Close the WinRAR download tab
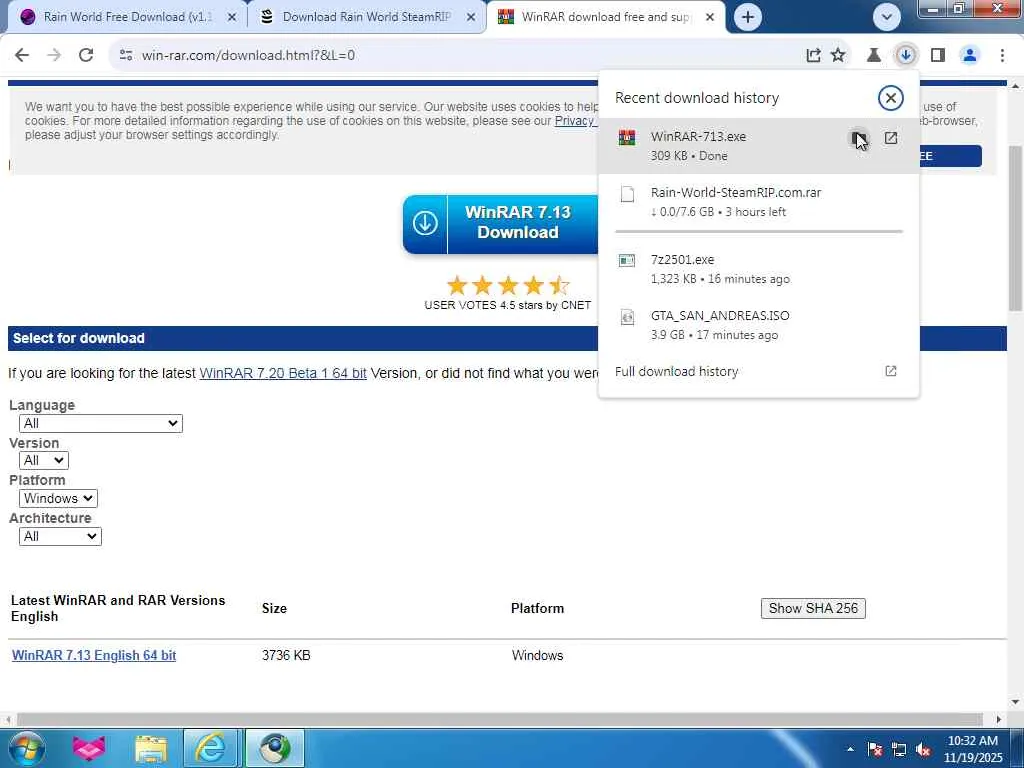Viewport: 1024px width, 768px height. pyautogui.click(x=710, y=18)
